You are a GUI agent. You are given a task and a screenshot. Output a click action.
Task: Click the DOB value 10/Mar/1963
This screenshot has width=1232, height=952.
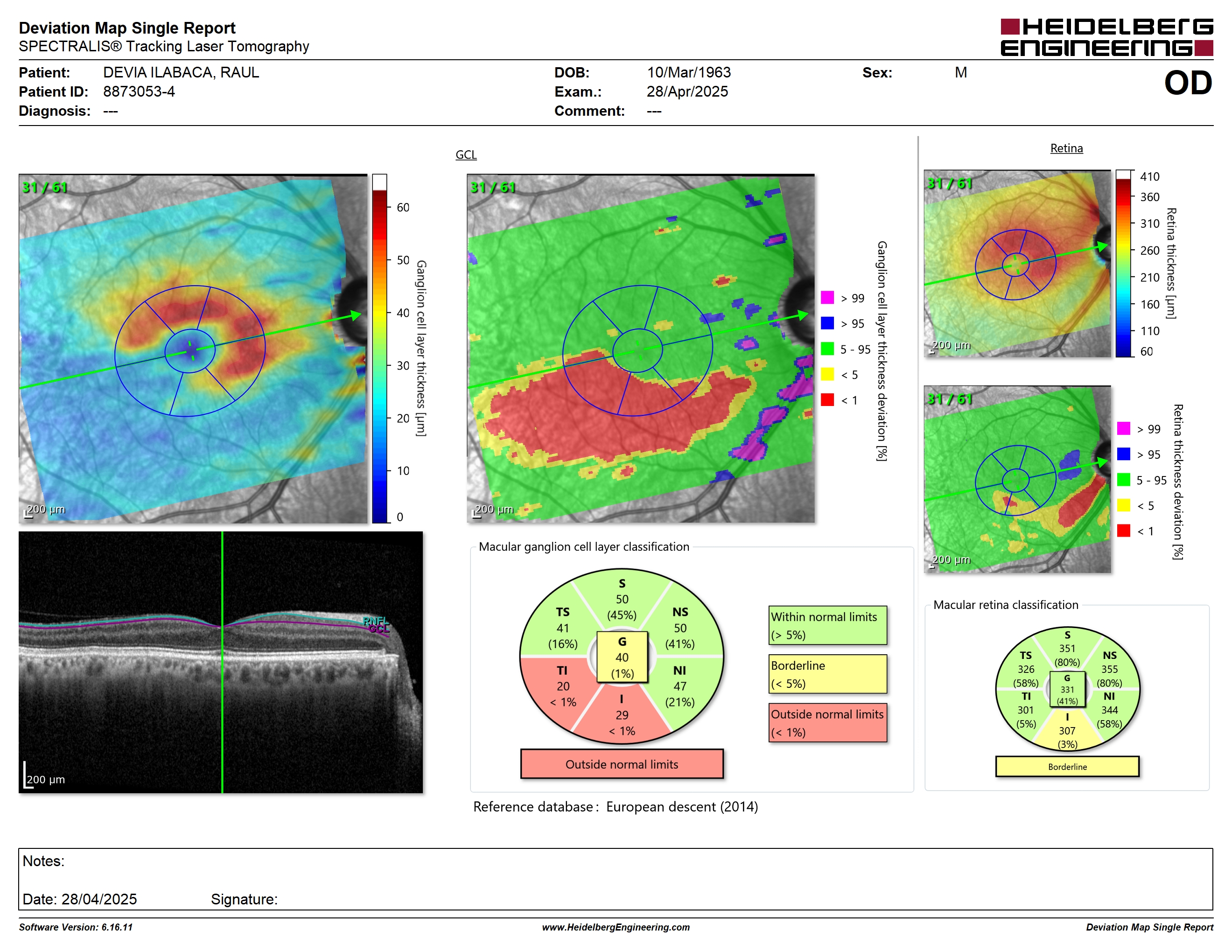[x=689, y=73]
